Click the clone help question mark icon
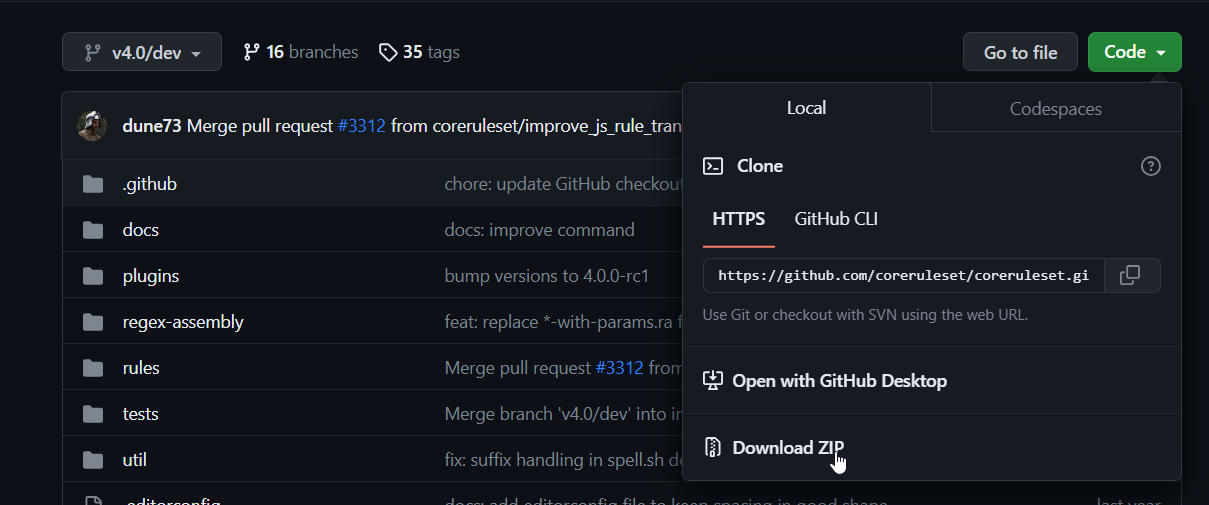The image size is (1209, 505). click(x=1150, y=166)
